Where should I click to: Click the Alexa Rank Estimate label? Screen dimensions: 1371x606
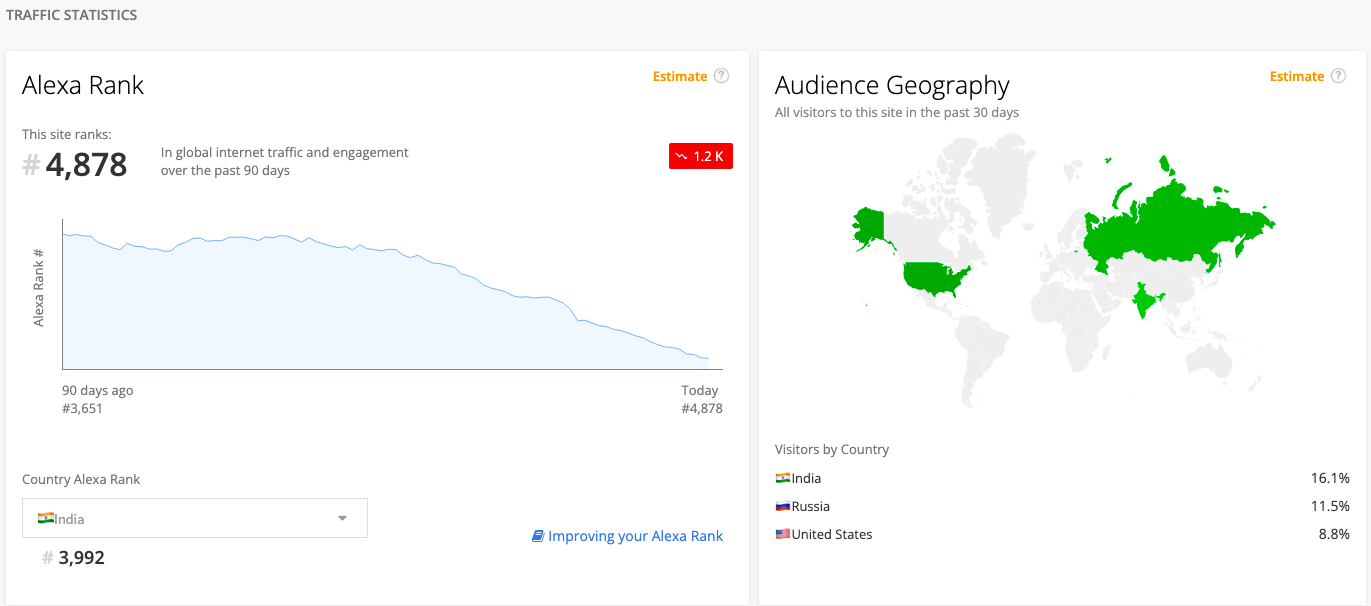click(x=680, y=76)
